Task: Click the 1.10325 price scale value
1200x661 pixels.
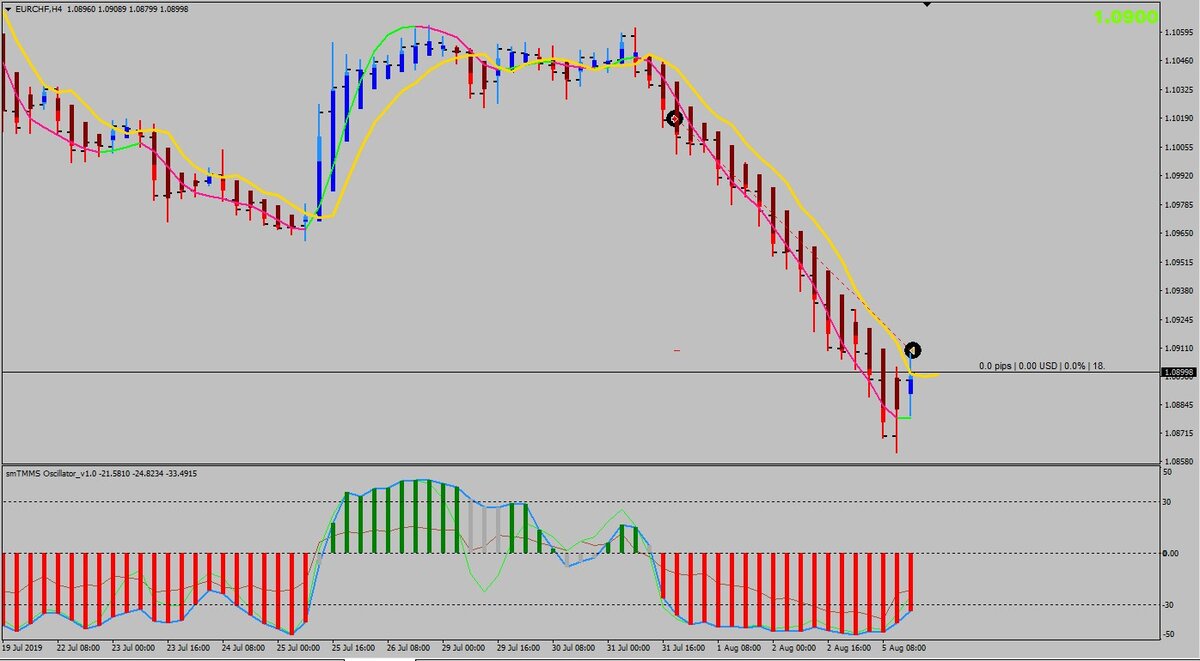Action: pos(1180,90)
